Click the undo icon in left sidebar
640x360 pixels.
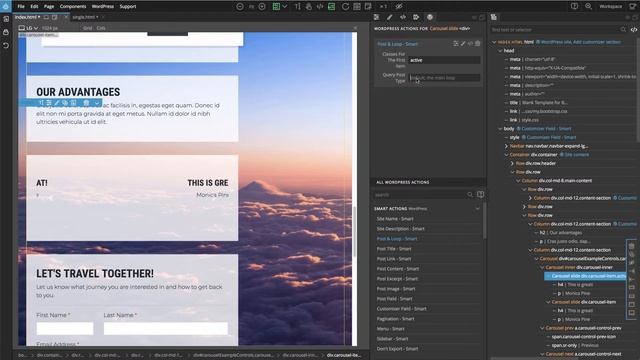click(x=6, y=45)
